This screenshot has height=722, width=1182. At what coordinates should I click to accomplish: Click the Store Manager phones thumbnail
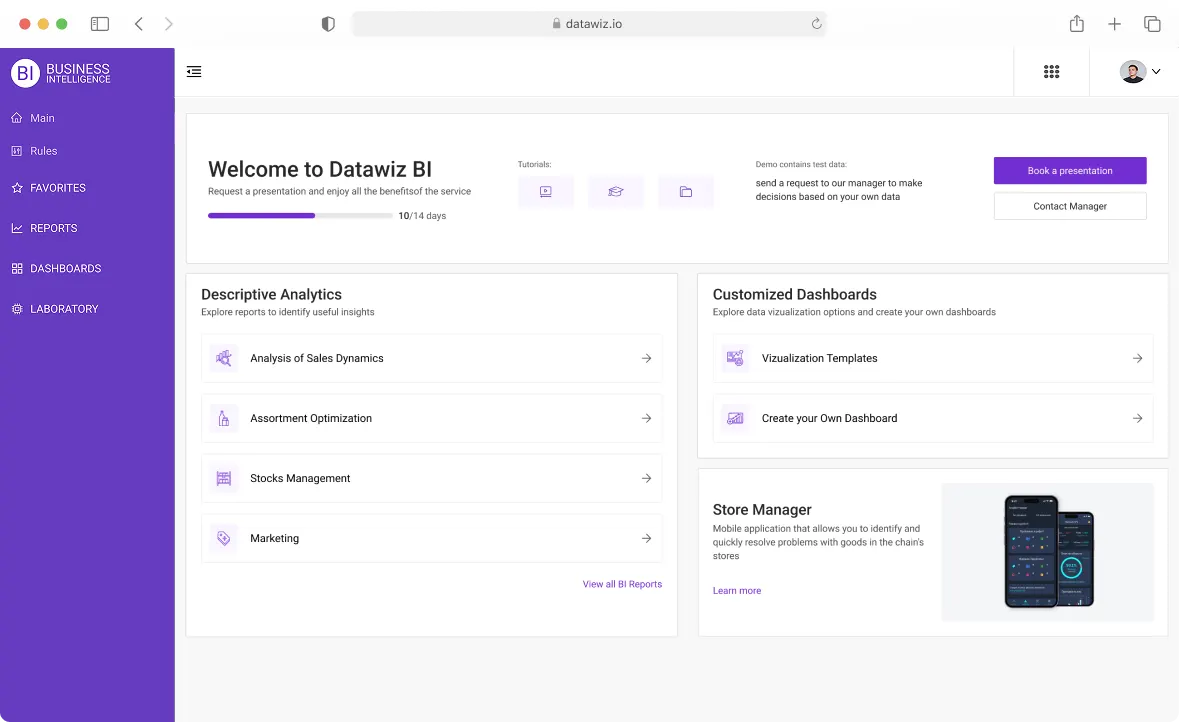click(1048, 552)
